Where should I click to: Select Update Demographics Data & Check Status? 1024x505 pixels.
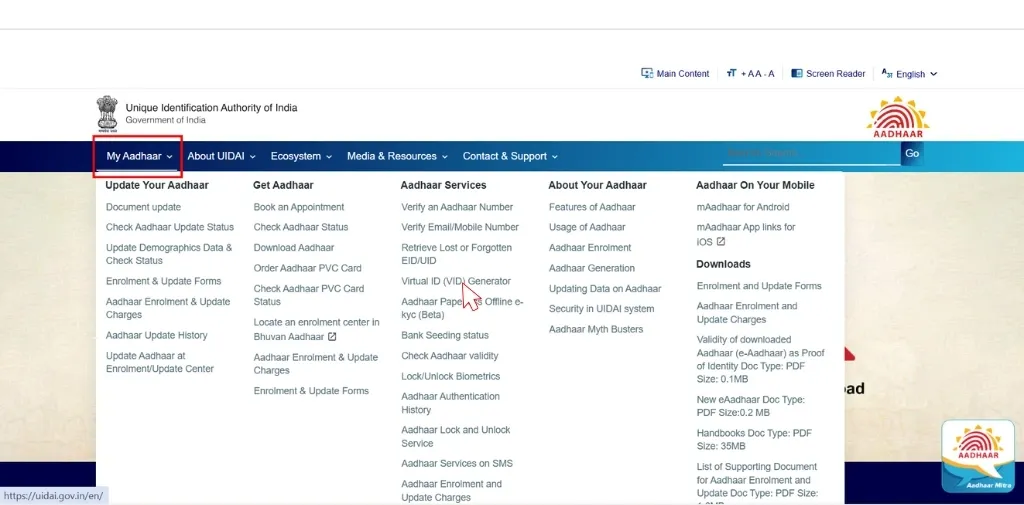click(x=169, y=254)
